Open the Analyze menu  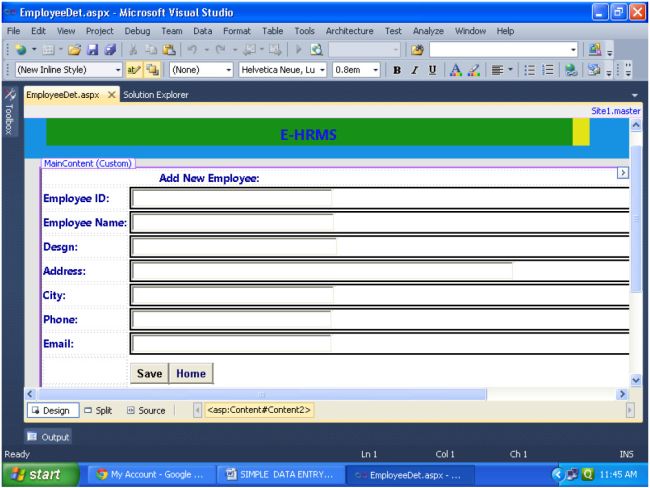(428, 31)
